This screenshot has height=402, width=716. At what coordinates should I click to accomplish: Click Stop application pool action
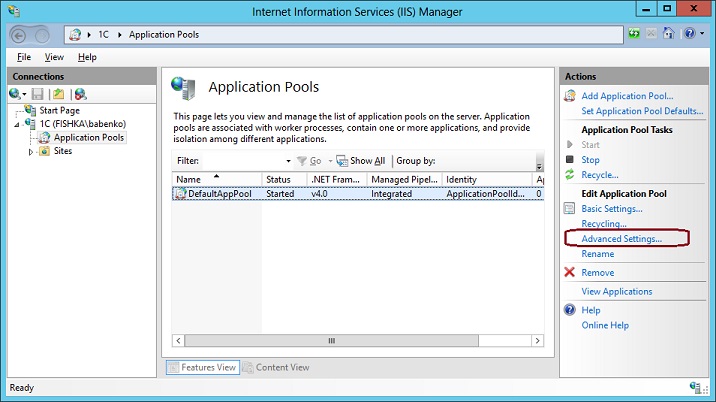tap(590, 160)
